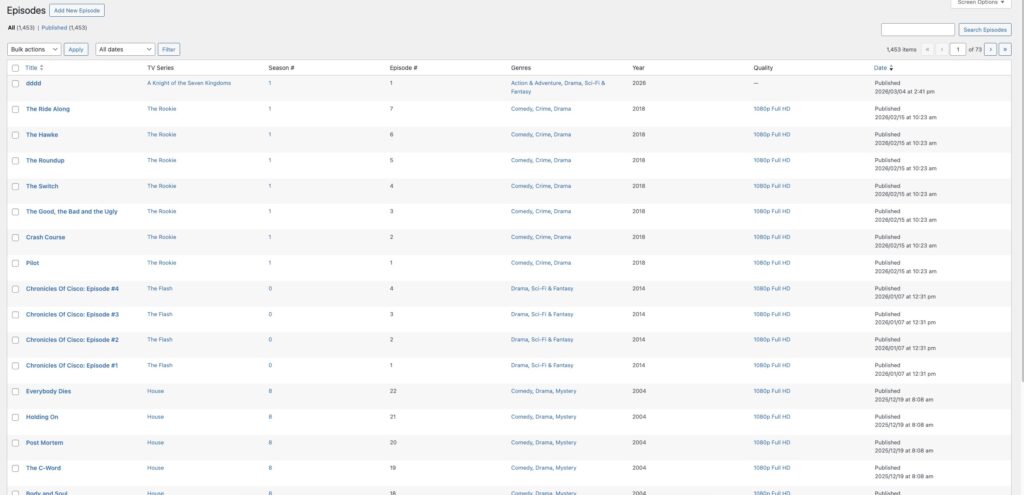Viewport: 1024px width, 495px height.
Task: Tick the checkbox next to Pilot
Action: click(x=15, y=263)
